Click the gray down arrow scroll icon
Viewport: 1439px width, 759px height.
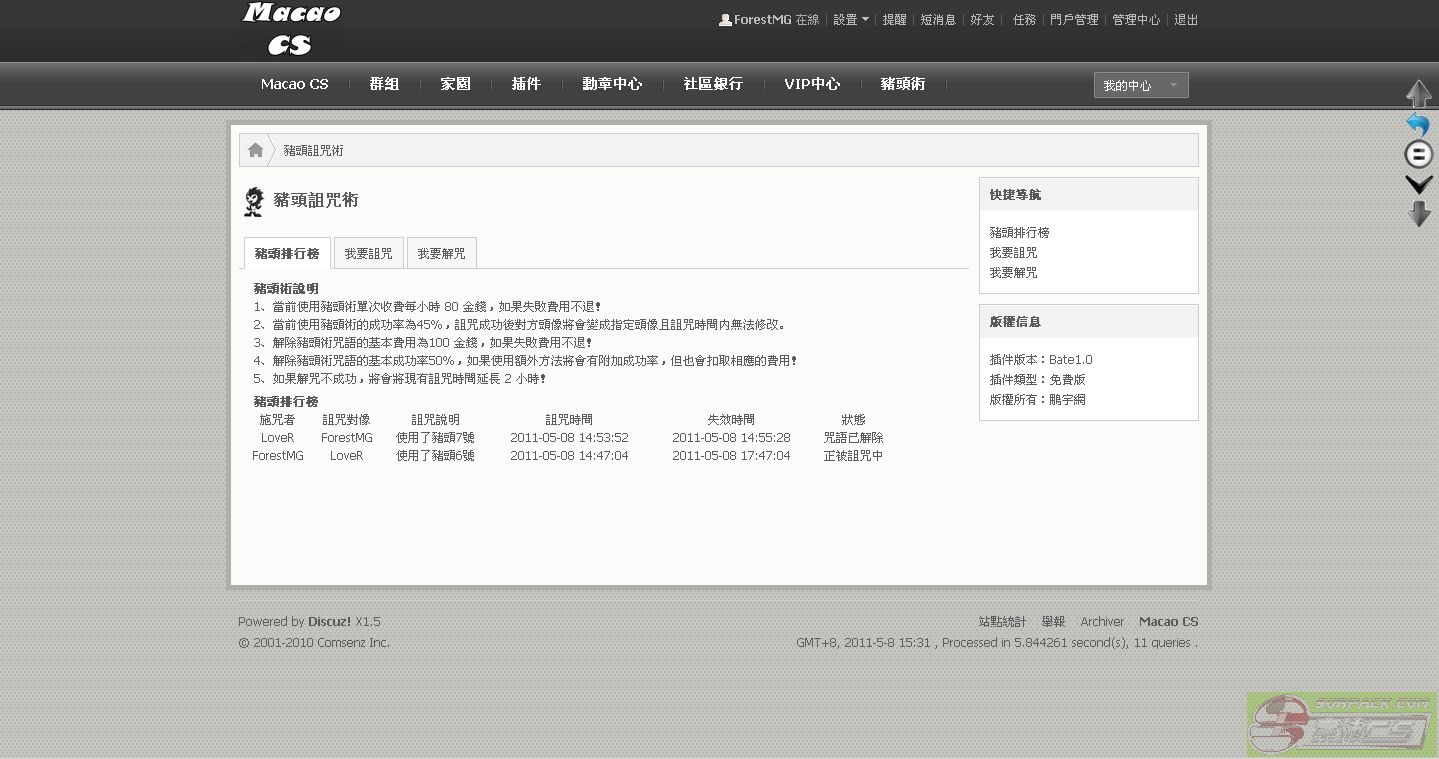pyautogui.click(x=1418, y=213)
